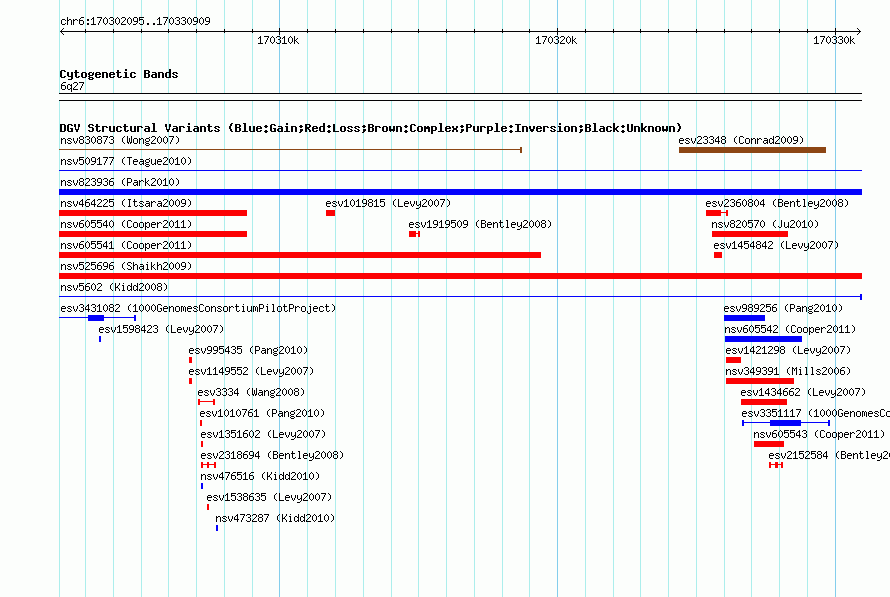The image size is (890, 597).
Task: Click the esv1434662 (Levy2007) label
Action: pos(803,392)
